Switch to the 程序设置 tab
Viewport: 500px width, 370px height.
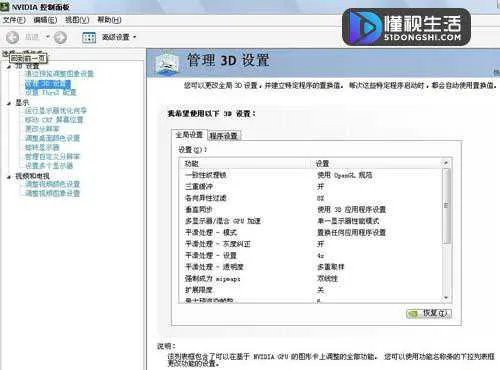(223, 136)
